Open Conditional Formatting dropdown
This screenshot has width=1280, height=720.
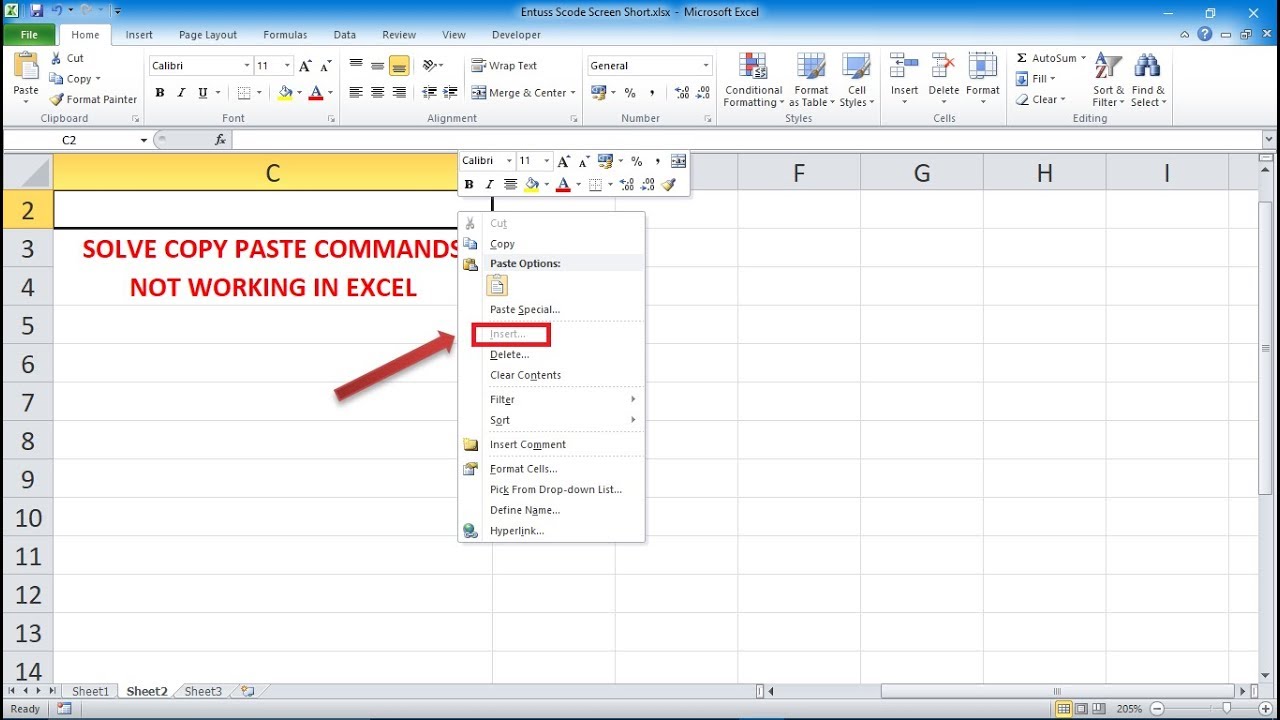click(753, 80)
